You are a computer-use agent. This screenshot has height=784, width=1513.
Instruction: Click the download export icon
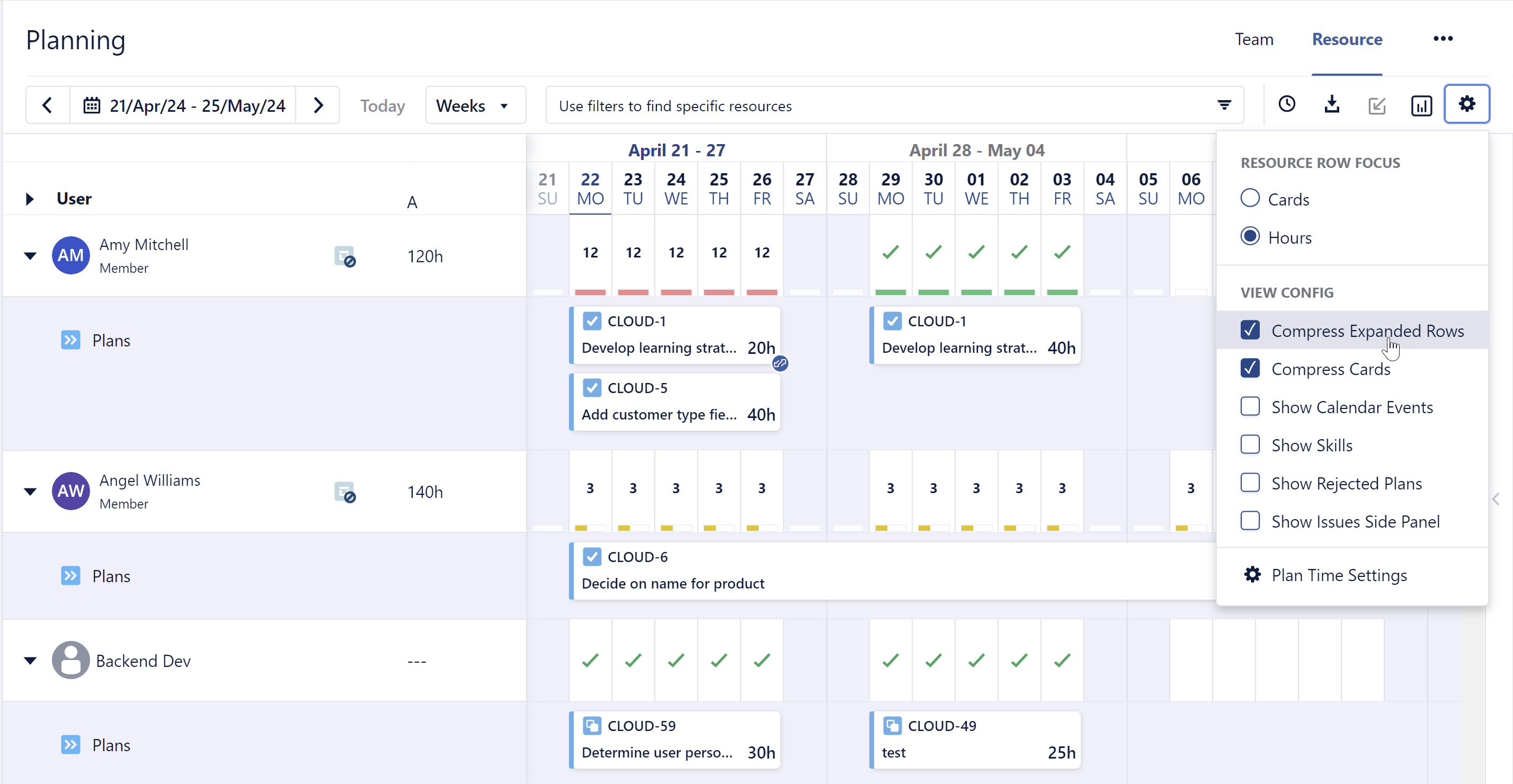[1332, 104]
